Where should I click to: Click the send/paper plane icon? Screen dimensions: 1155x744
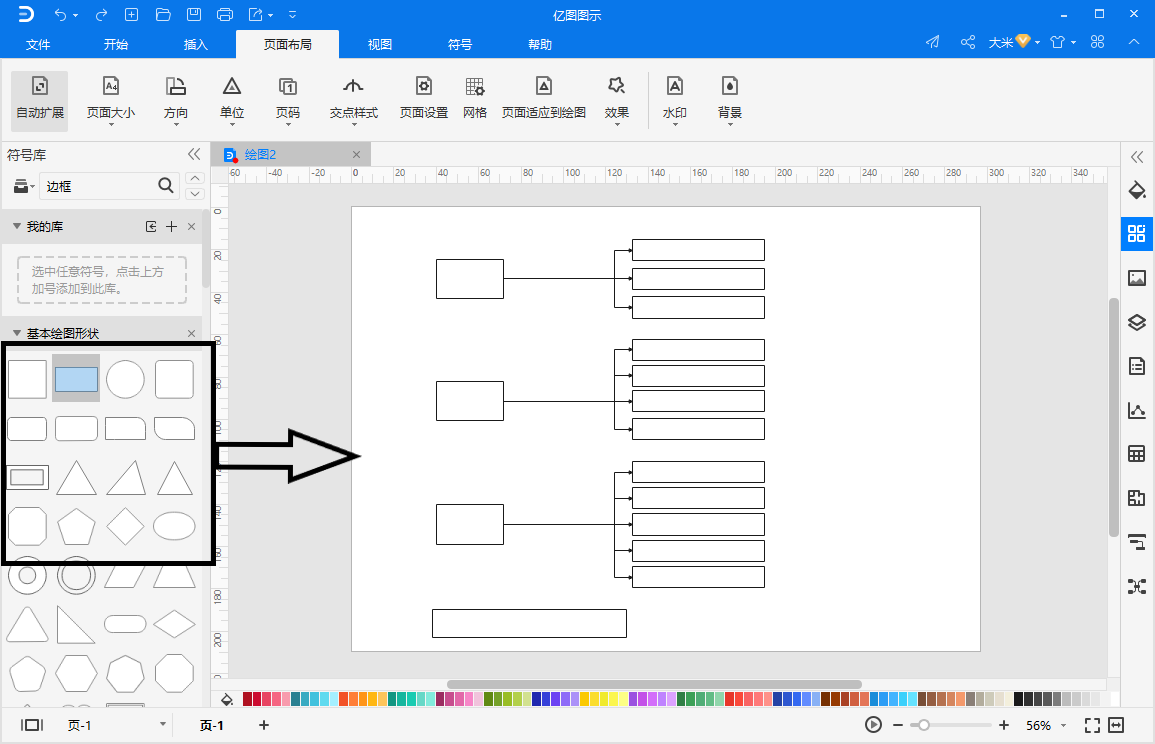coord(933,42)
